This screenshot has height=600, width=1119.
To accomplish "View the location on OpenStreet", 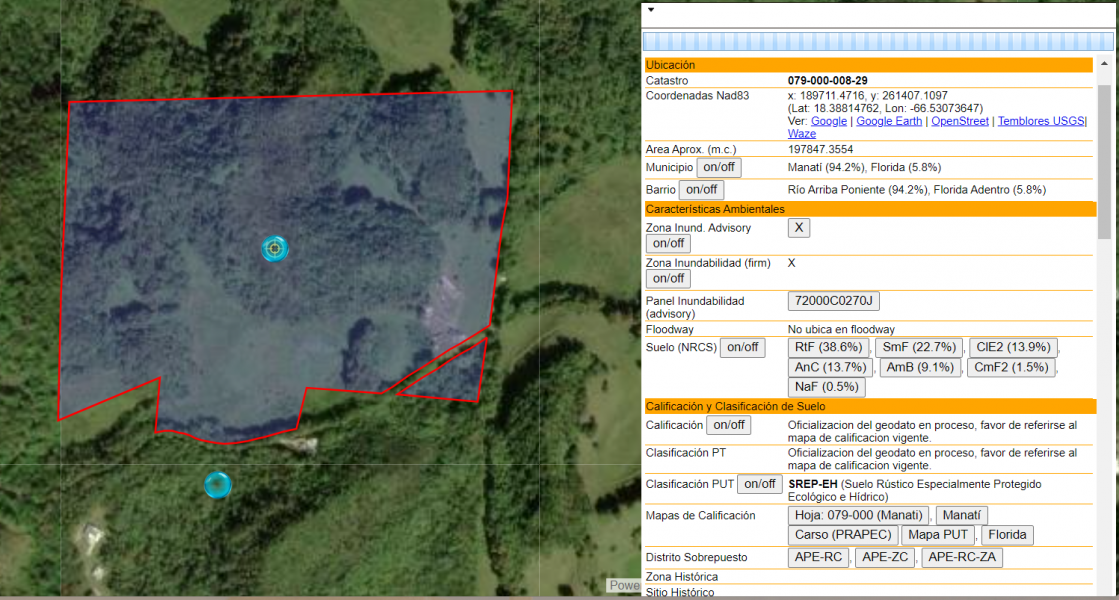I will (959, 120).
